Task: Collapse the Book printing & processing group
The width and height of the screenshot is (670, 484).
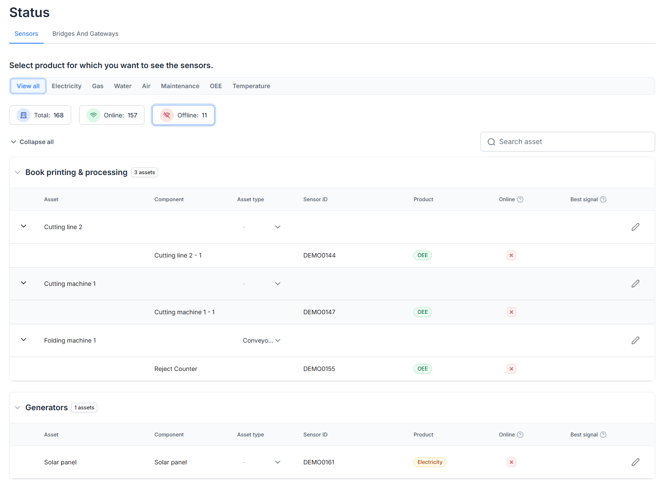Action: click(x=17, y=173)
